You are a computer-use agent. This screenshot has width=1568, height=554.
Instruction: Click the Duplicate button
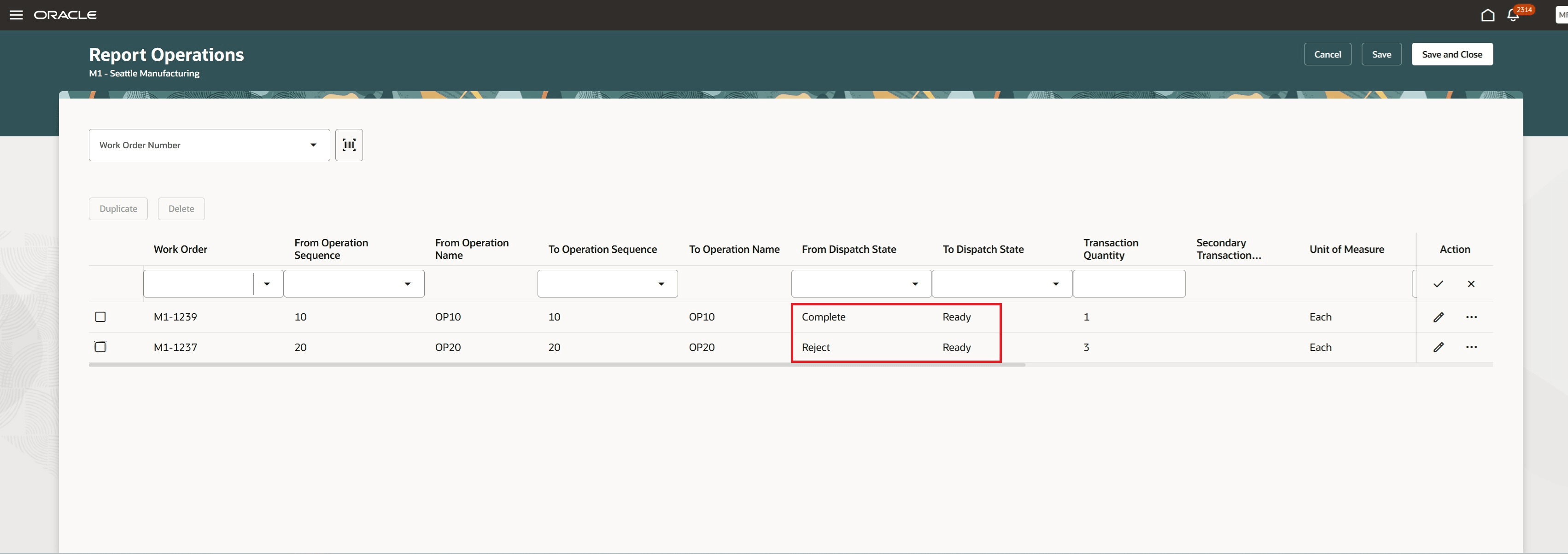point(118,208)
